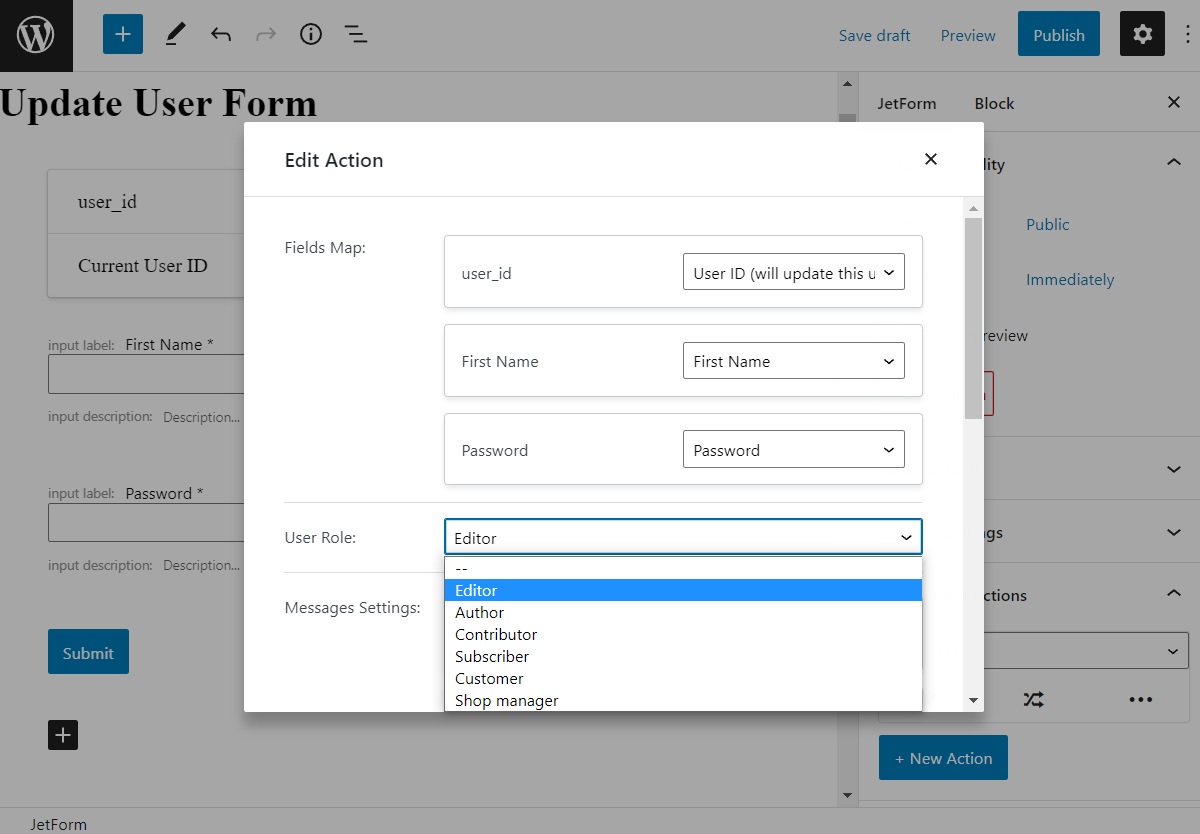Click the Redo arrow
The image size is (1200, 834).
(x=265, y=34)
